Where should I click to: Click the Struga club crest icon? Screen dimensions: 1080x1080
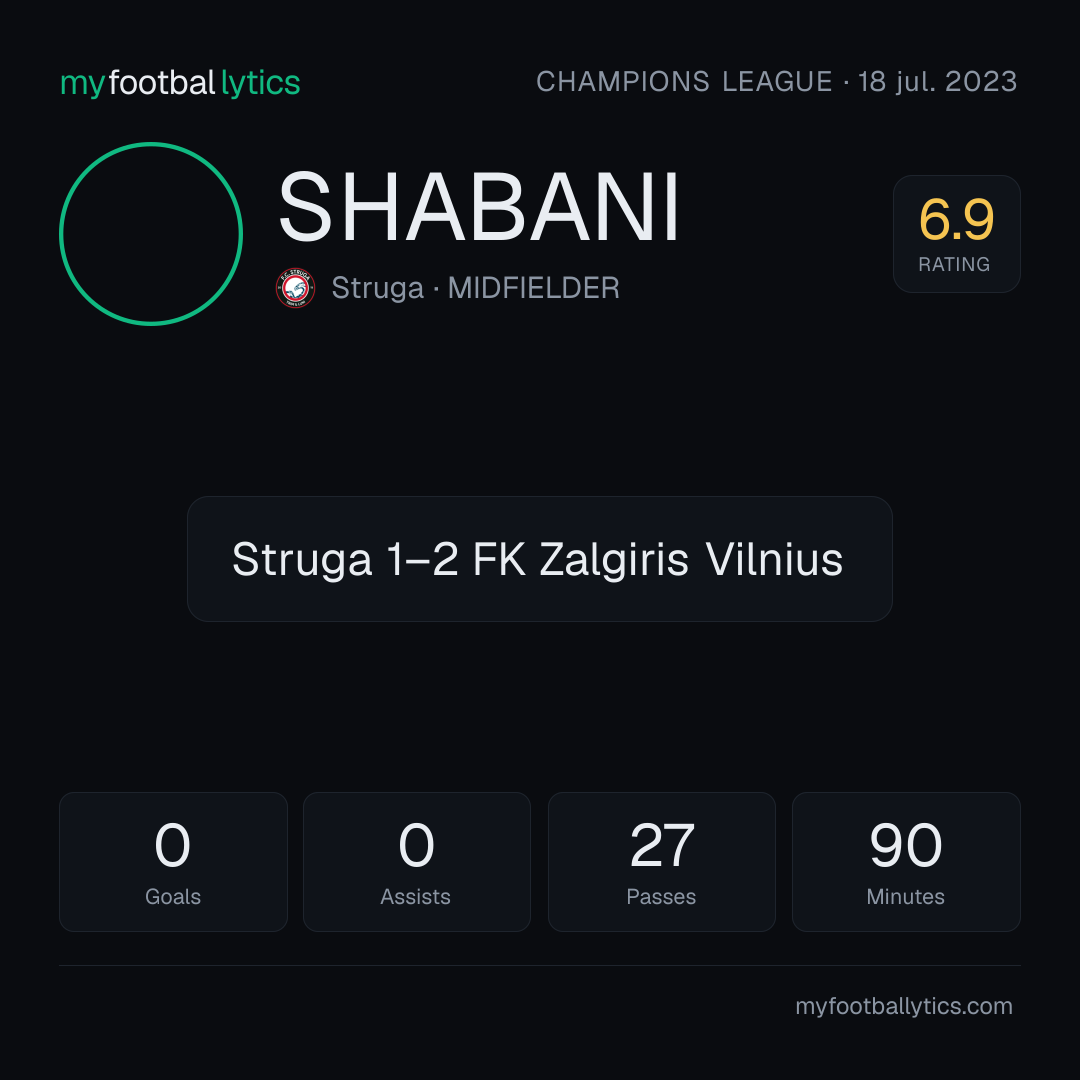pos(295,288)
